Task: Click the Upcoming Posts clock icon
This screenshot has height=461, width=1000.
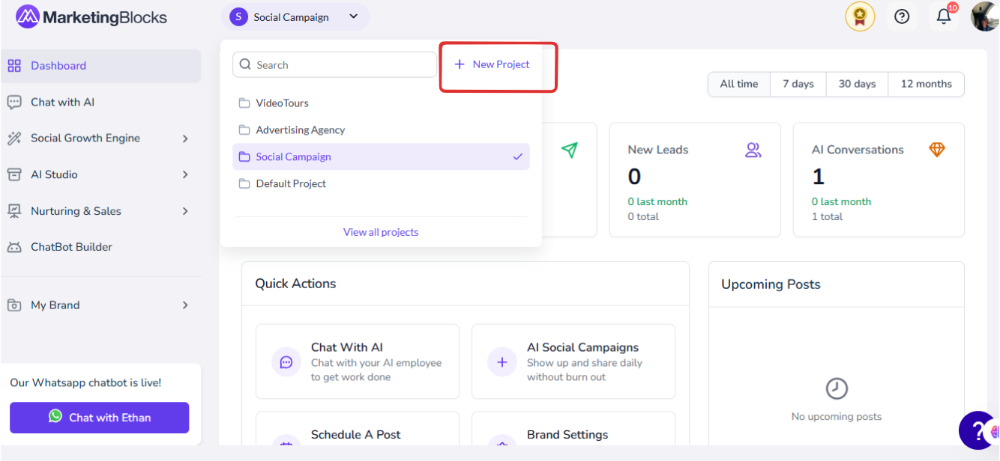Action: point(836,388)
